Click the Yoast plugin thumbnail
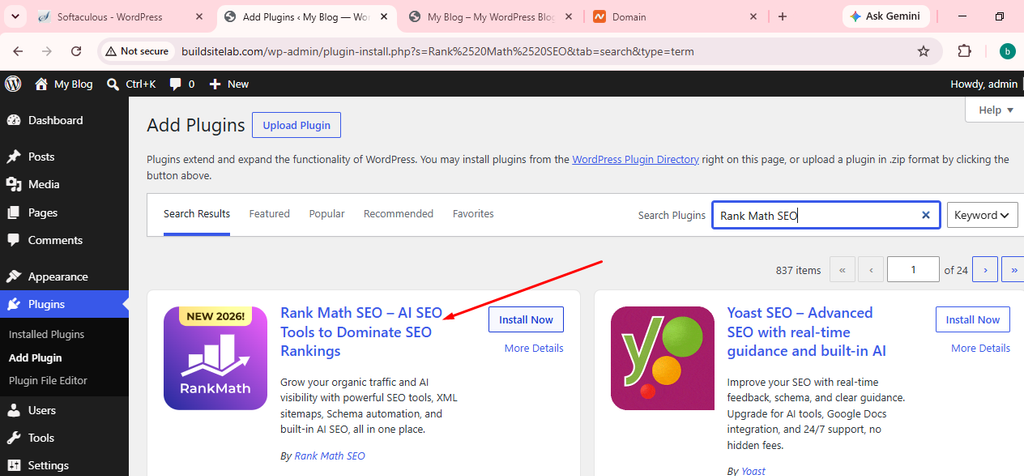The width and height of the screenshot is (1024, 476). [662, 358]
